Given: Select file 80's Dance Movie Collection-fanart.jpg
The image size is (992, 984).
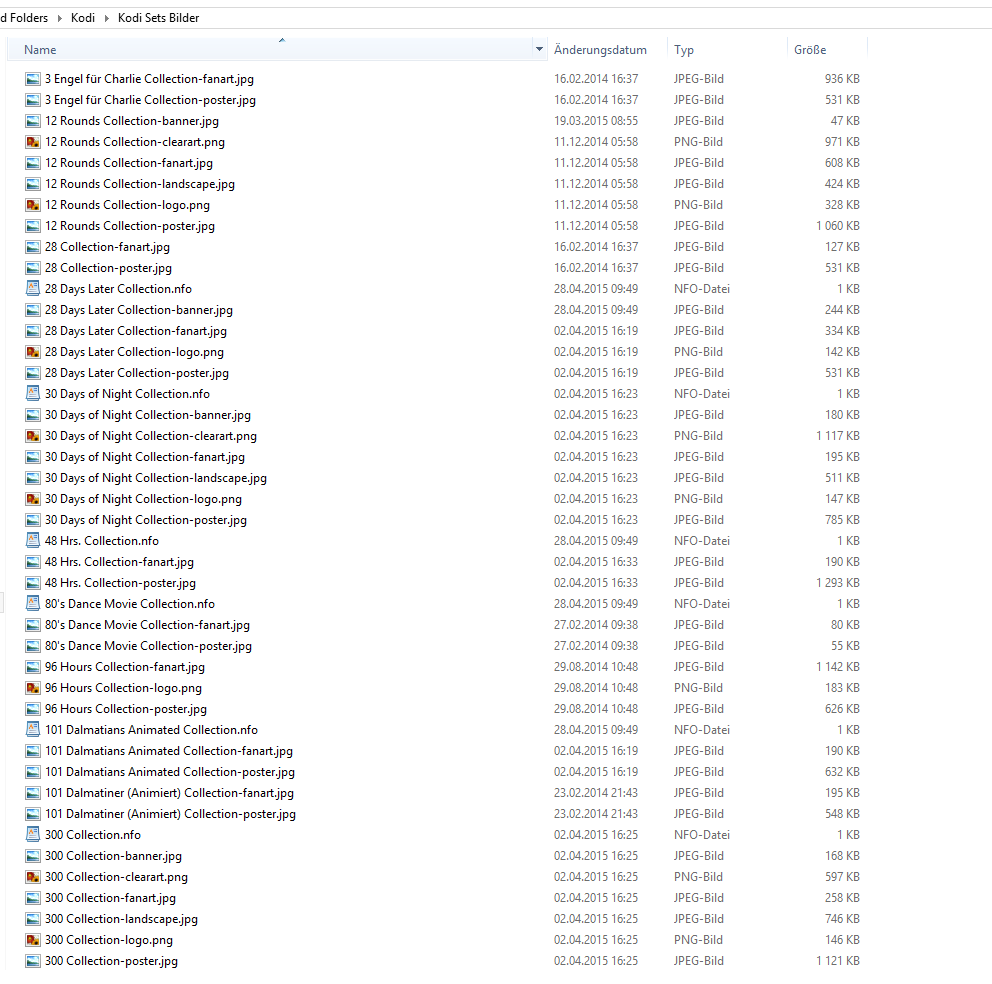Looking at the screenshot, I should click(x=147, y=625).
